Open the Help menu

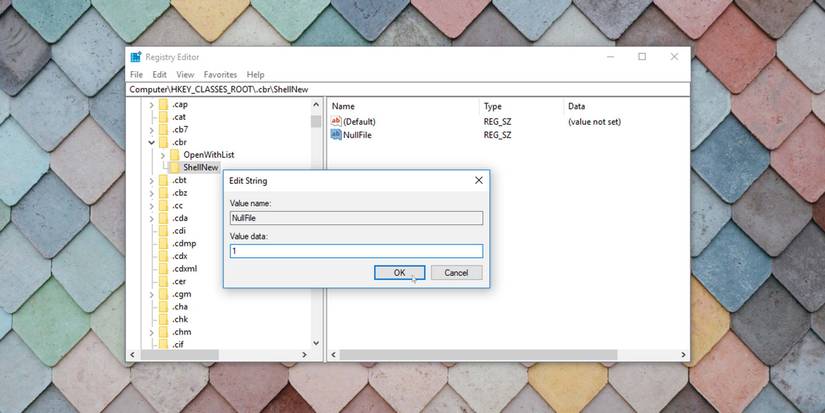click(x=256, y=75)
